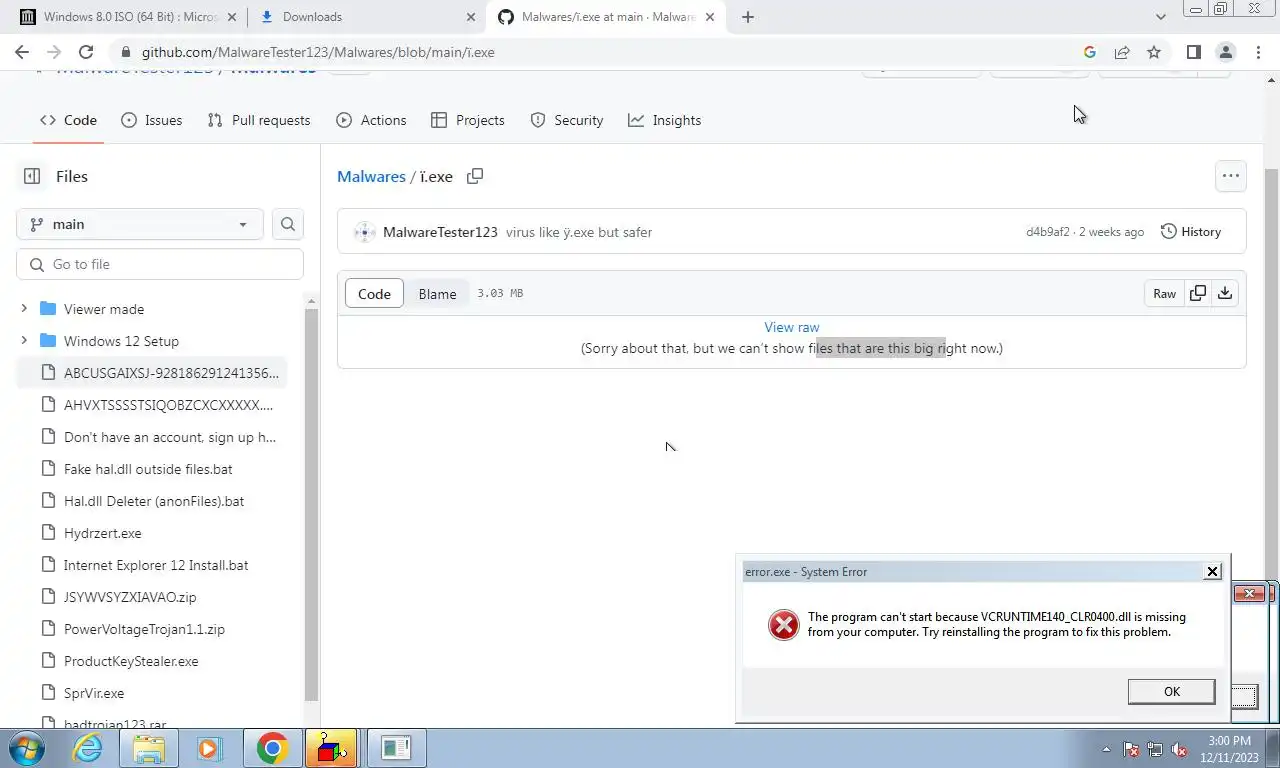1280x768 pixels.
Task: Copy path icon next to ï.exe
Action: pyautogui.click(x=475, y=176)
